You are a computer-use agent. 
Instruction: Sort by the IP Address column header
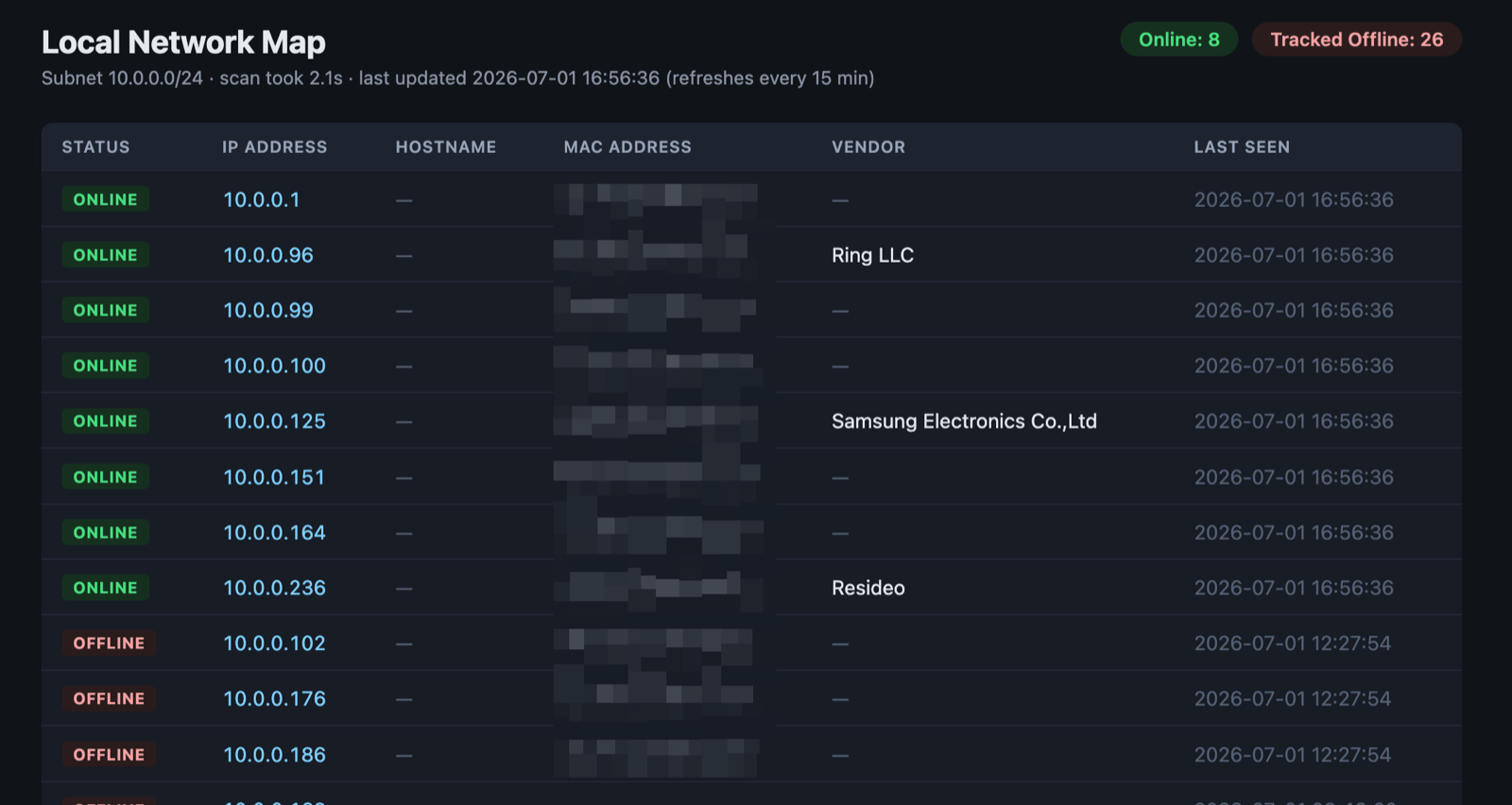pyautogui.click(x=275, y=147)
